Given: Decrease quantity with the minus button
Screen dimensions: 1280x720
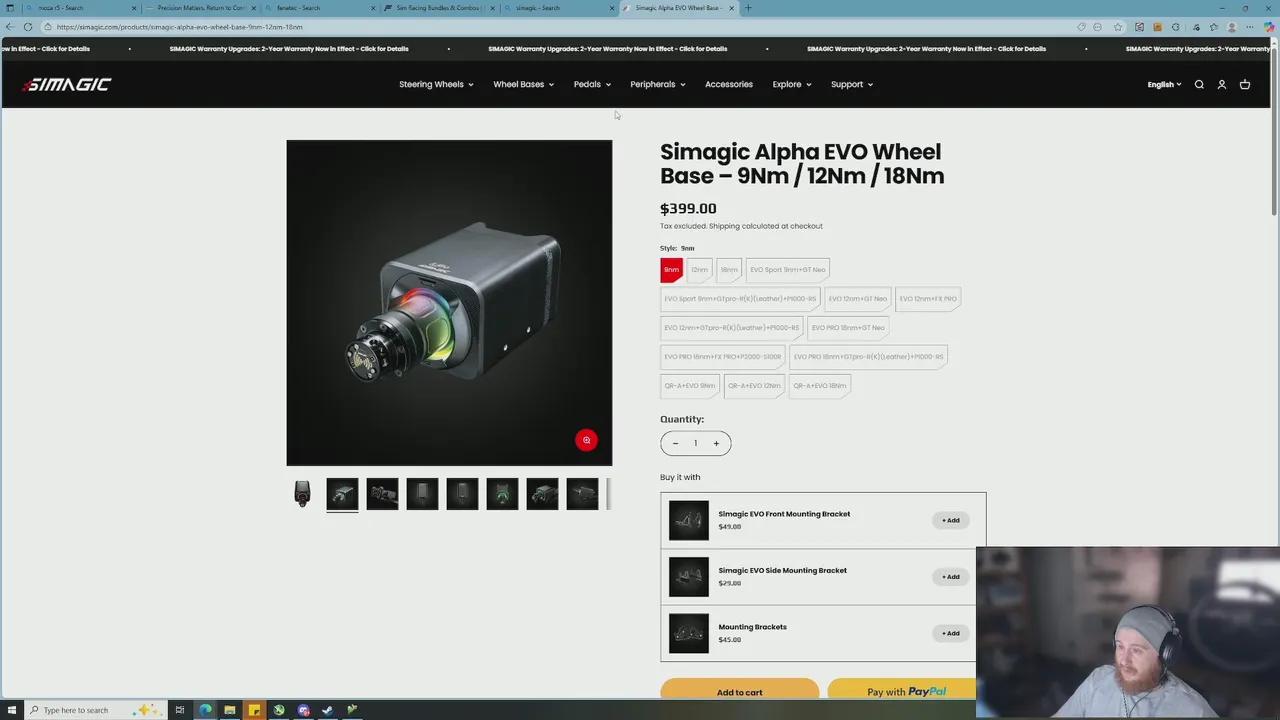Looking at the screenshot, I should 675,443.
